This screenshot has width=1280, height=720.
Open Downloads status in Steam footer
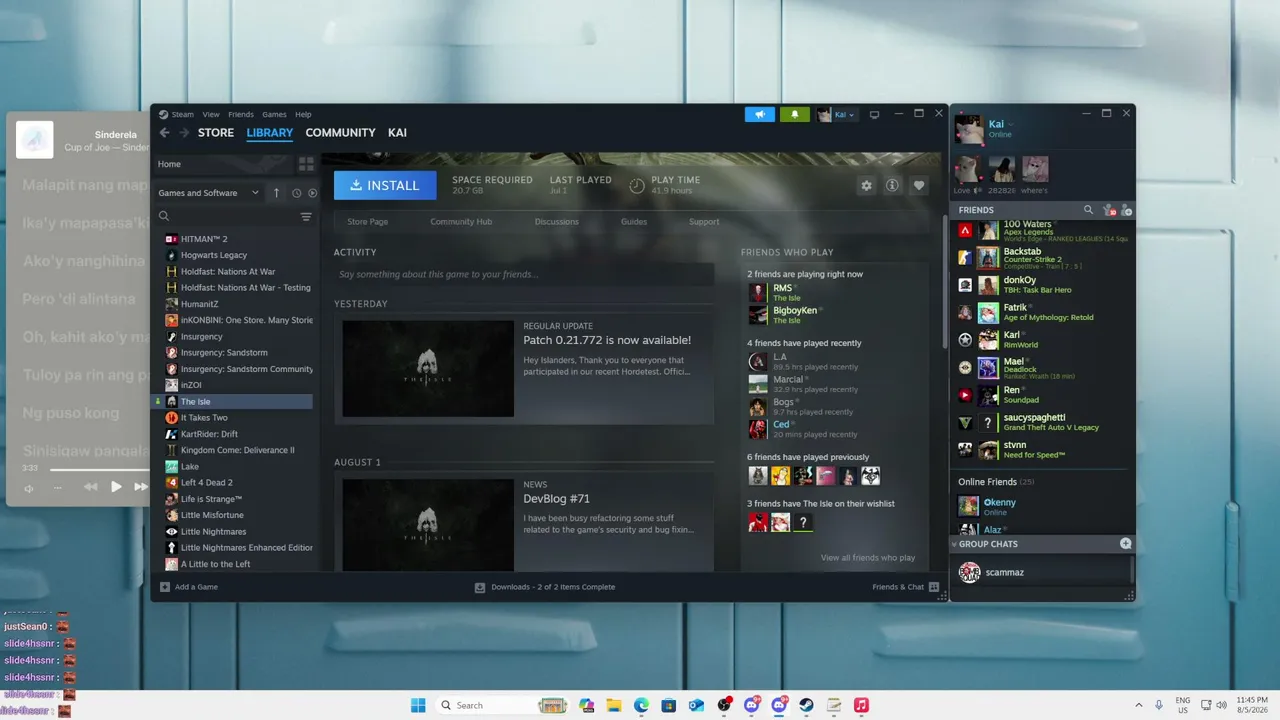click(x=545, y=587)
